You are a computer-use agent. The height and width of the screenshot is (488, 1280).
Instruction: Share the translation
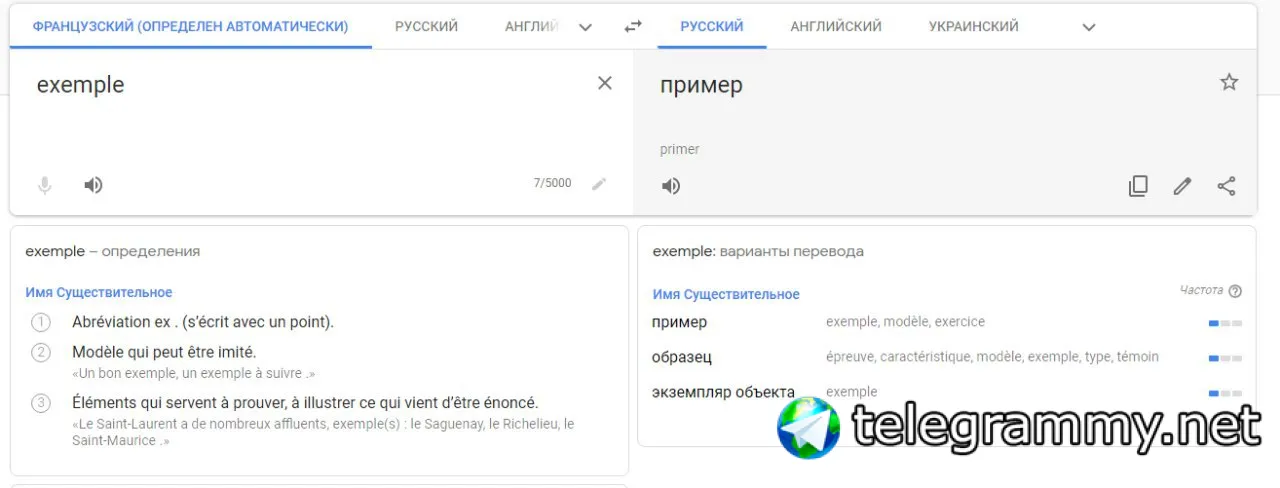pyautogui.click(x=1227, y=186)
